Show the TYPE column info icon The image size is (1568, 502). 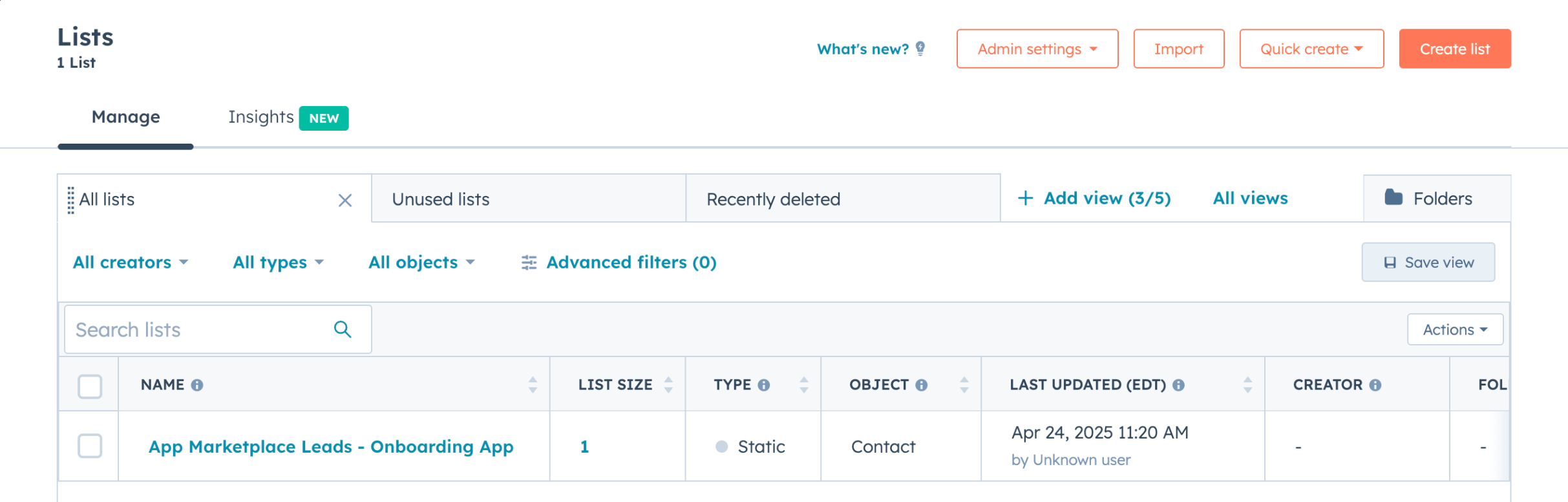[764, 385]
